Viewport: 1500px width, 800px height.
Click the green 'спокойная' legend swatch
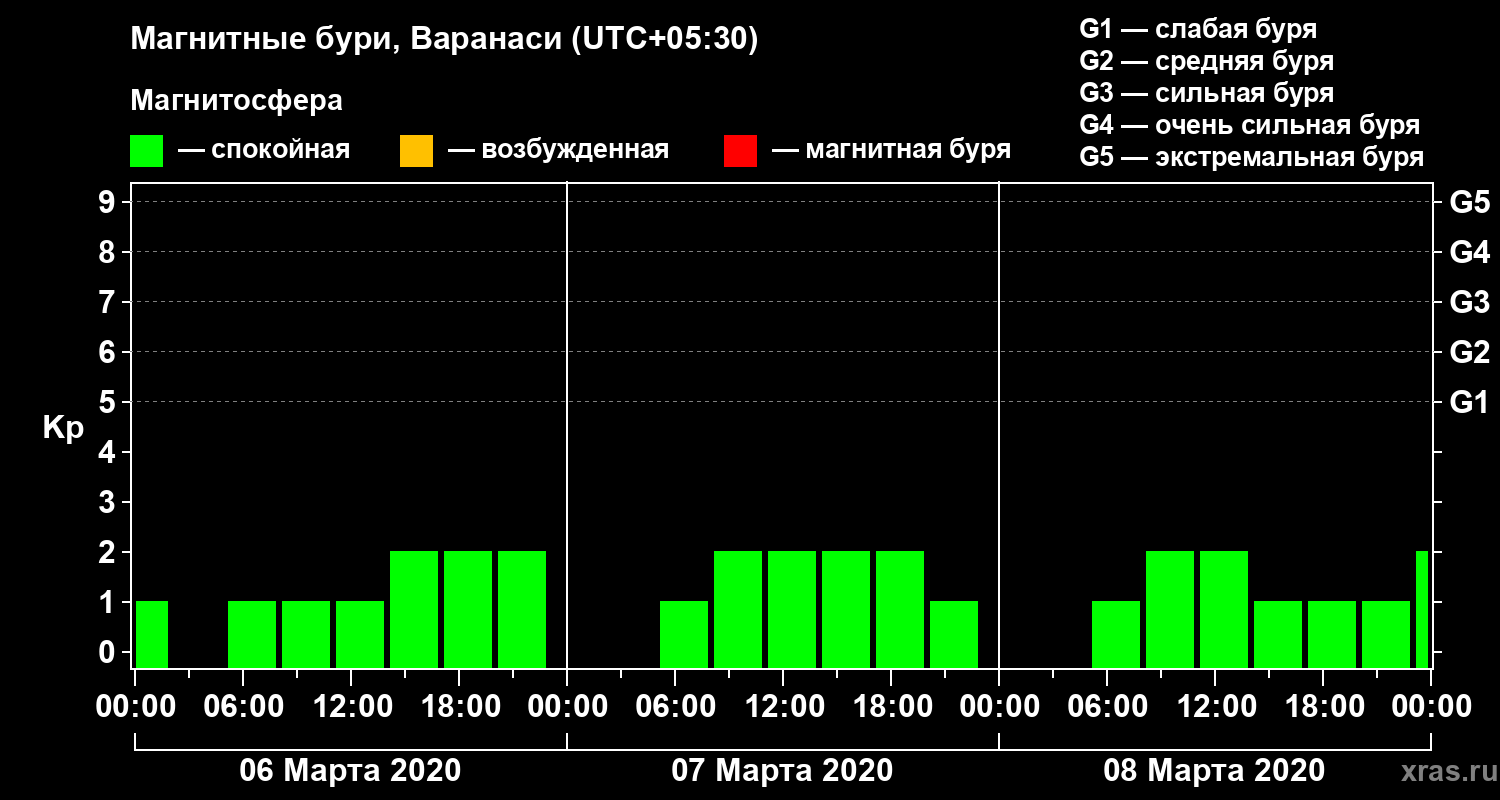(146, 150)
